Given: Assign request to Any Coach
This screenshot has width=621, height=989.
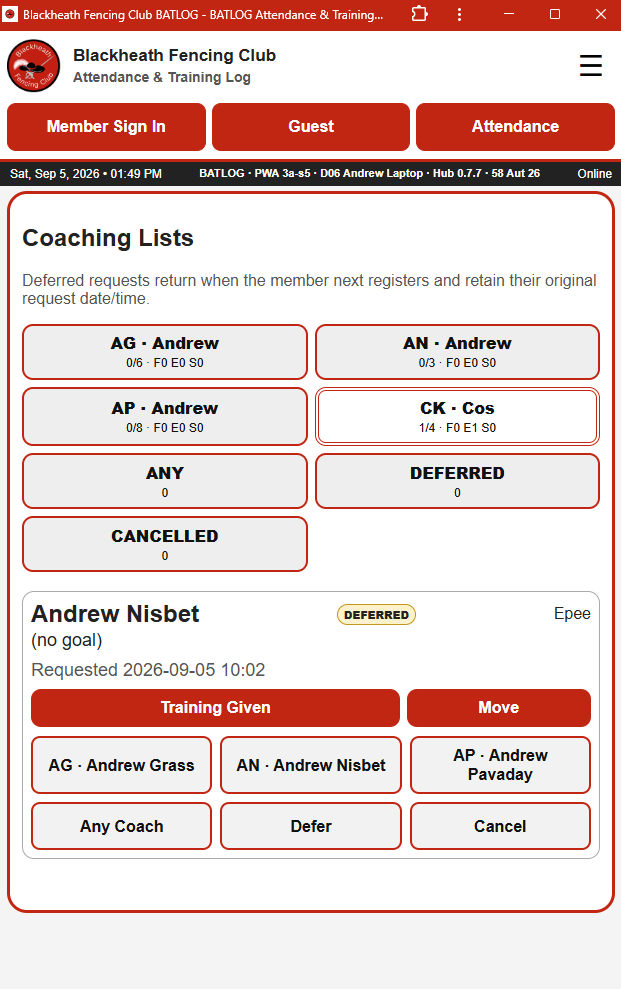Looking at the screenshot, I should (121, 826).
